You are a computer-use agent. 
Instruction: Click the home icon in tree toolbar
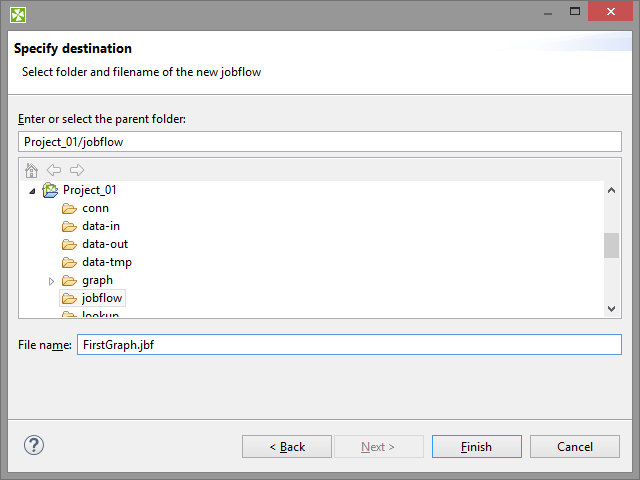point(31,170)
